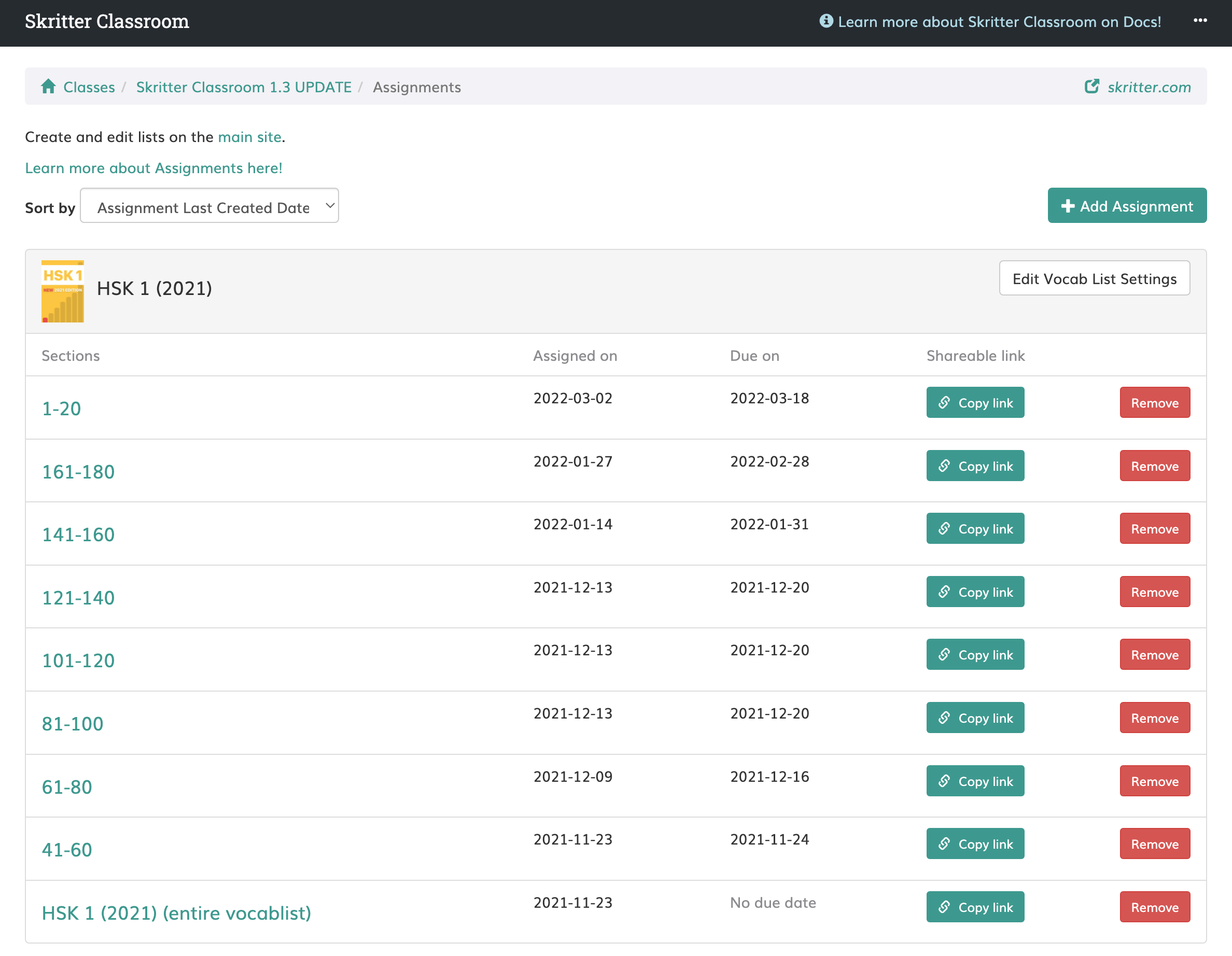Screen dimensions: 1232x956
Task: Click the Shareable link column header
Action: pyautogui.click(x=975, y=355)
